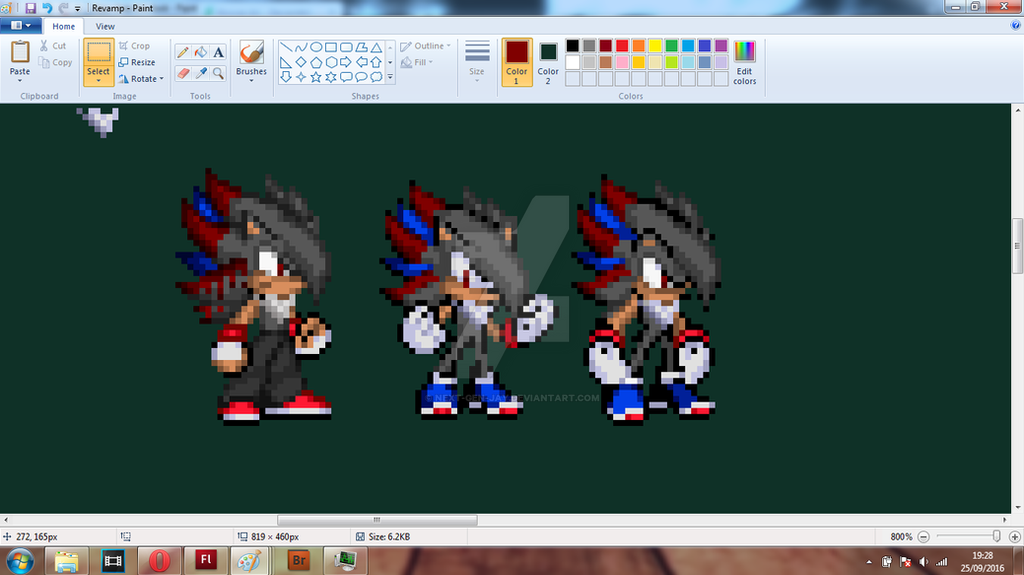Choose the Line shape
Screen dimensions: 1024x575
pos(285,47)
